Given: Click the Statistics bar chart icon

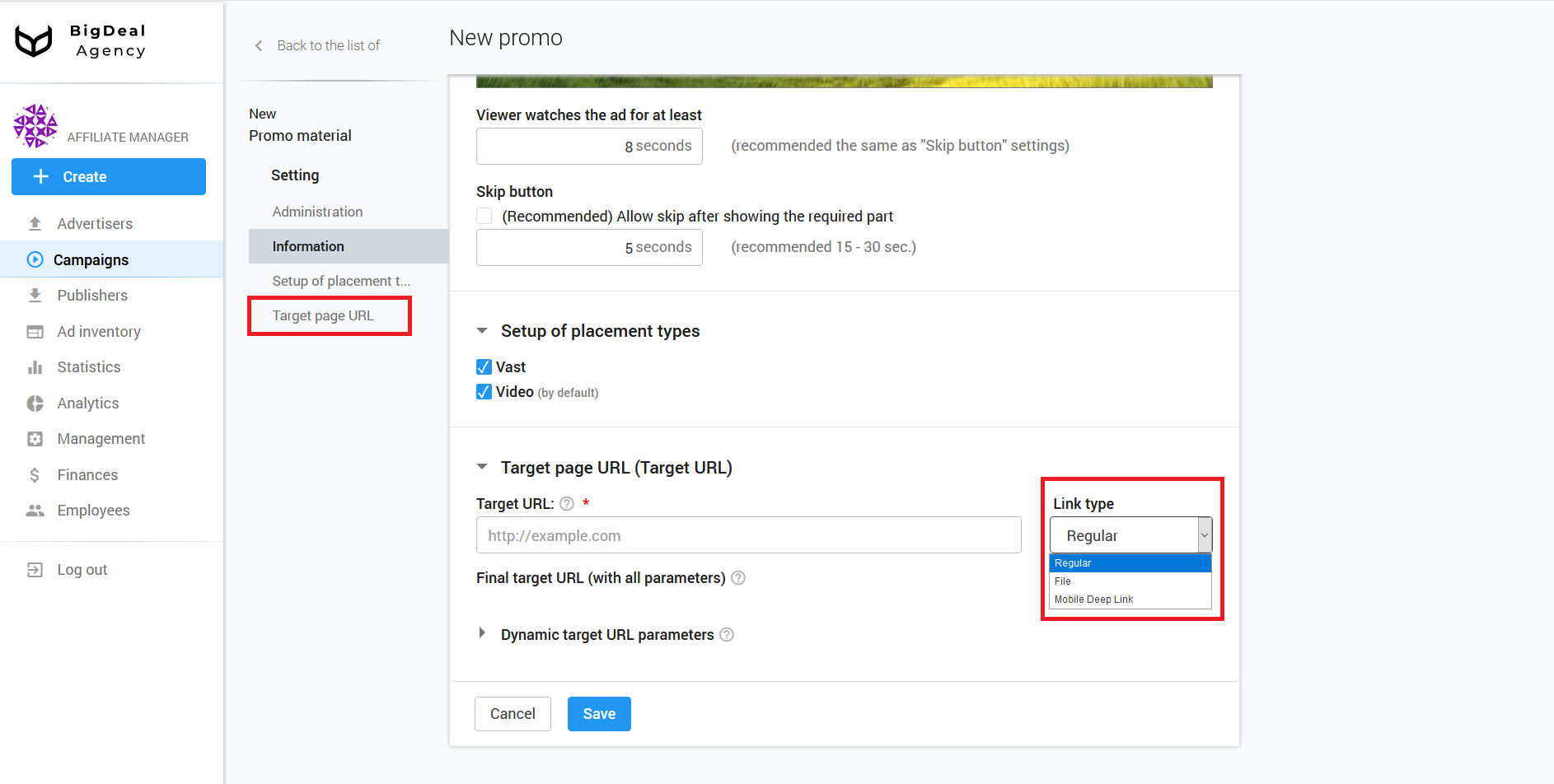Looking at the screenshot, I should coord(35,367).
